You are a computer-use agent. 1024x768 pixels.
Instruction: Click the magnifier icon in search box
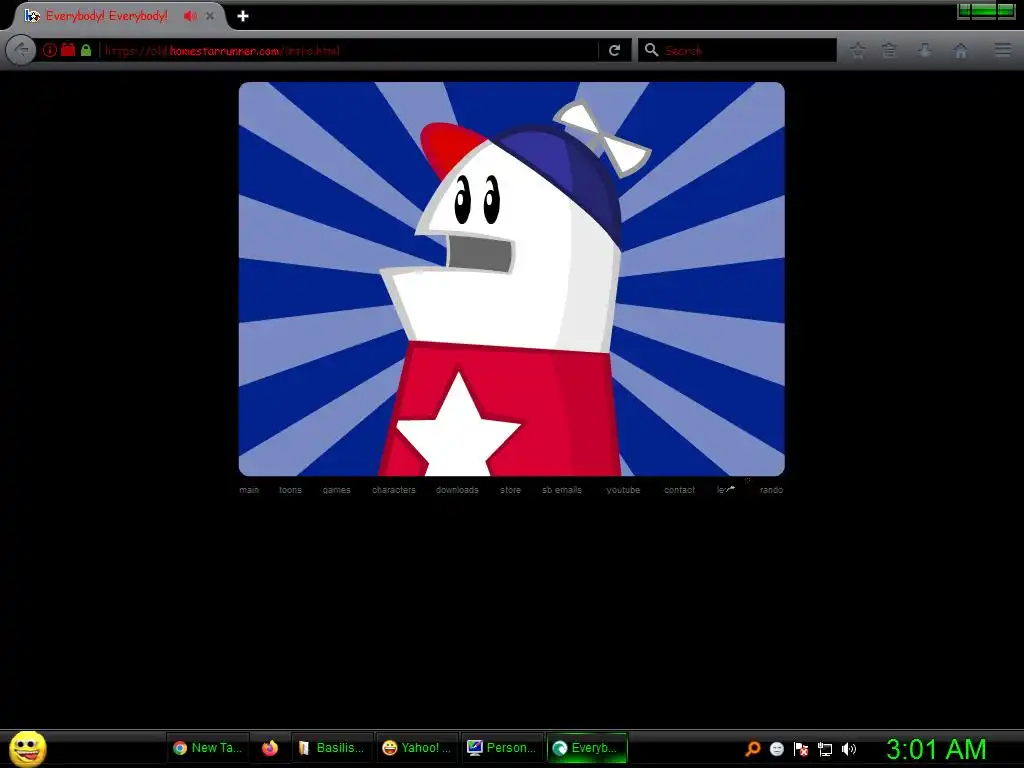click(651, 50)
